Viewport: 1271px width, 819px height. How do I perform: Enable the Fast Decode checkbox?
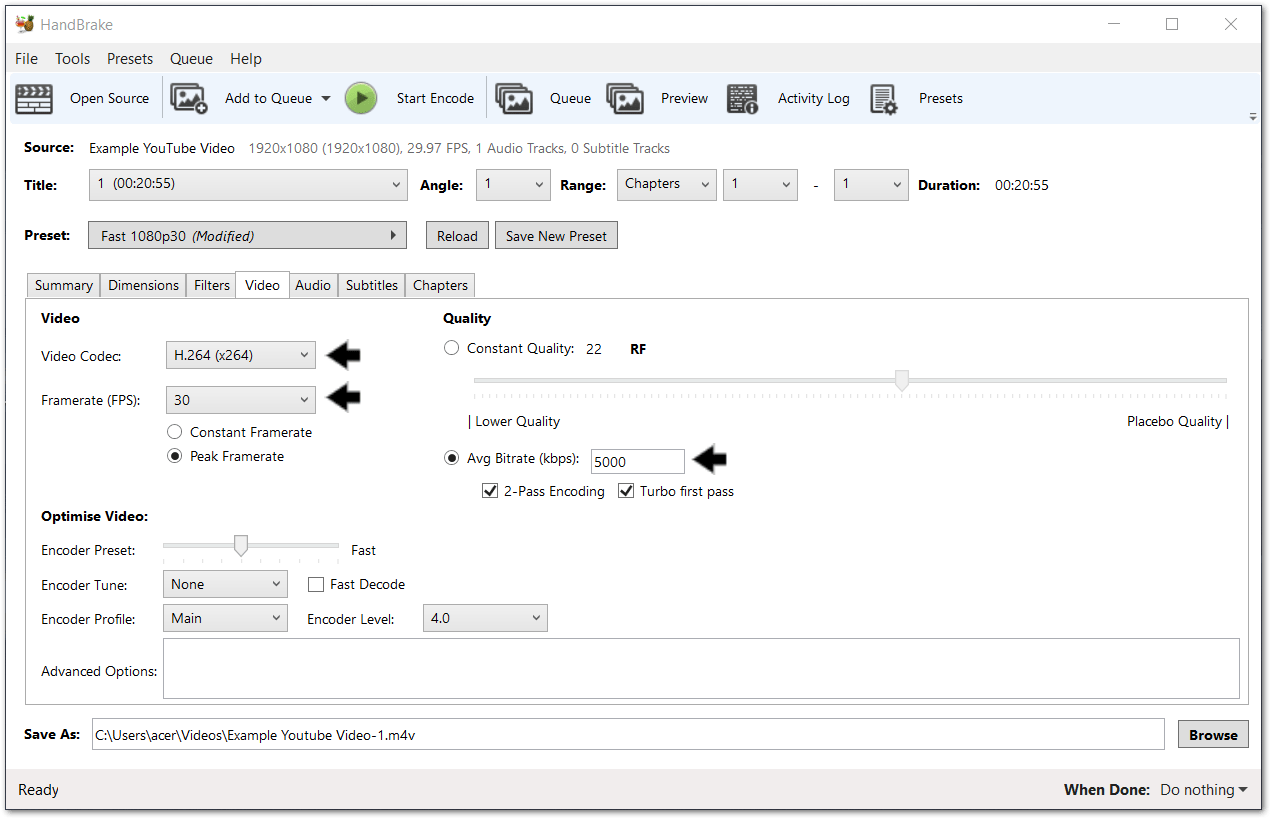click(316, 584)
